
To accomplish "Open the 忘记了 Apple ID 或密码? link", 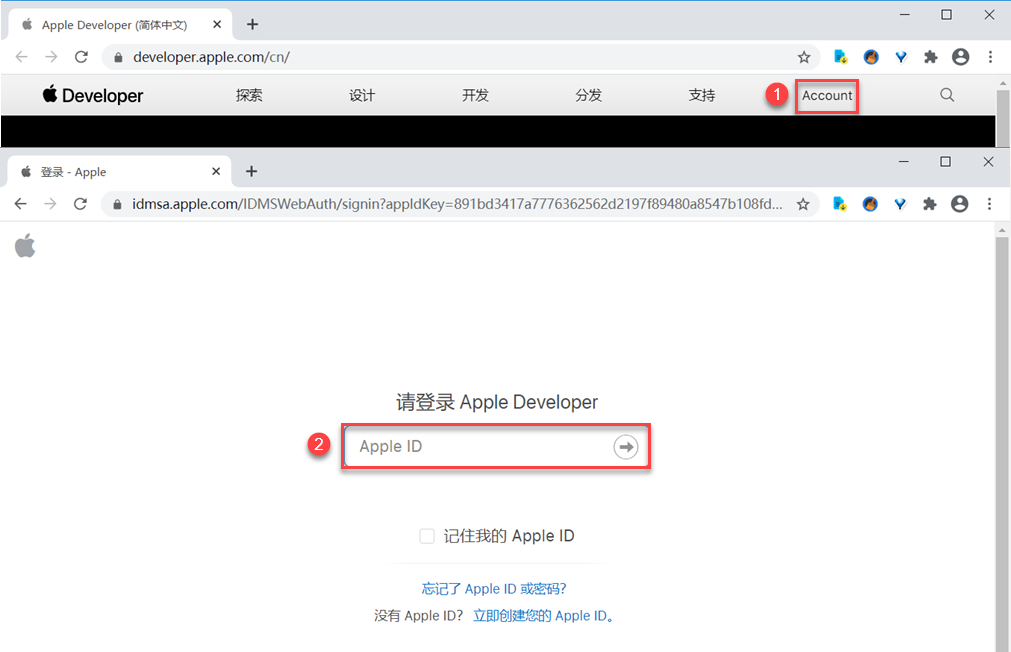I will 494,588.
